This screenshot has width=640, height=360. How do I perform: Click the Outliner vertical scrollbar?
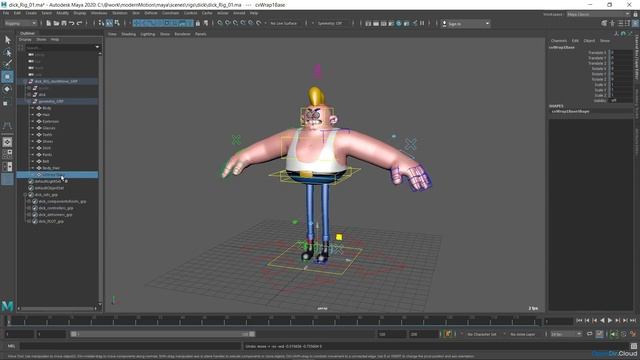tap(100, 179)
